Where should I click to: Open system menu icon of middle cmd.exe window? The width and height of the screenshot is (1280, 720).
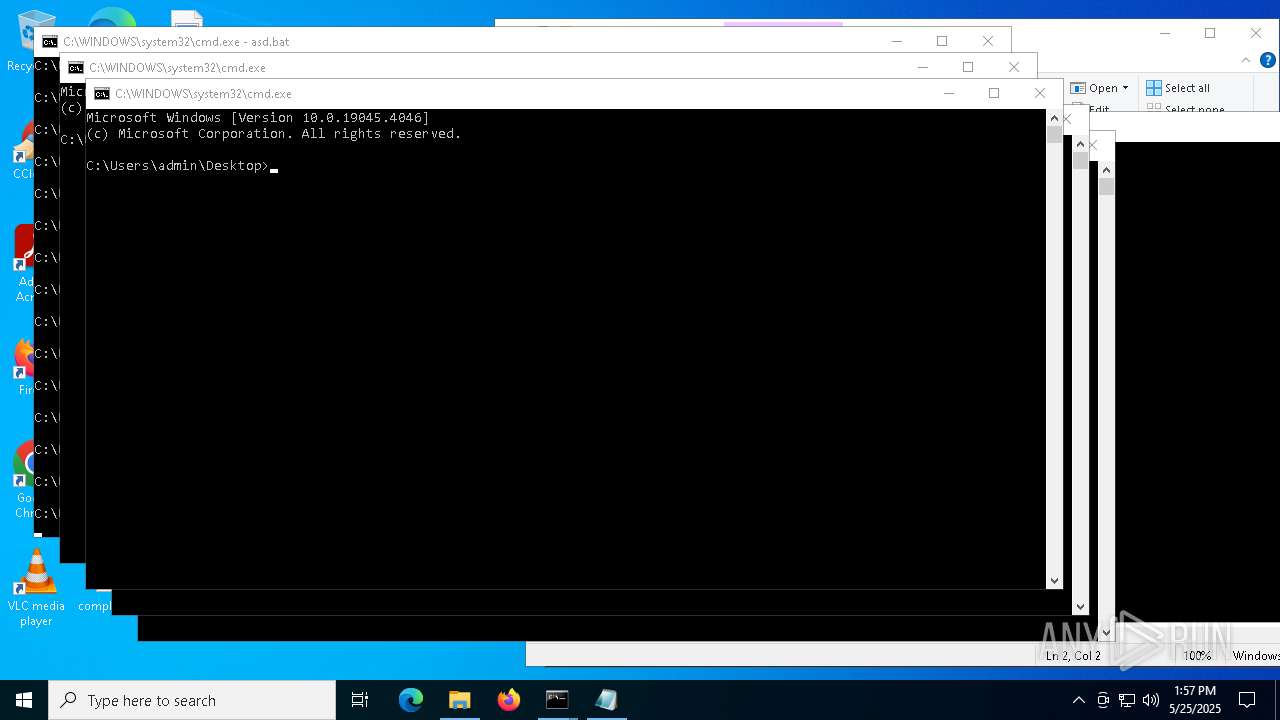tap(76, 68)
